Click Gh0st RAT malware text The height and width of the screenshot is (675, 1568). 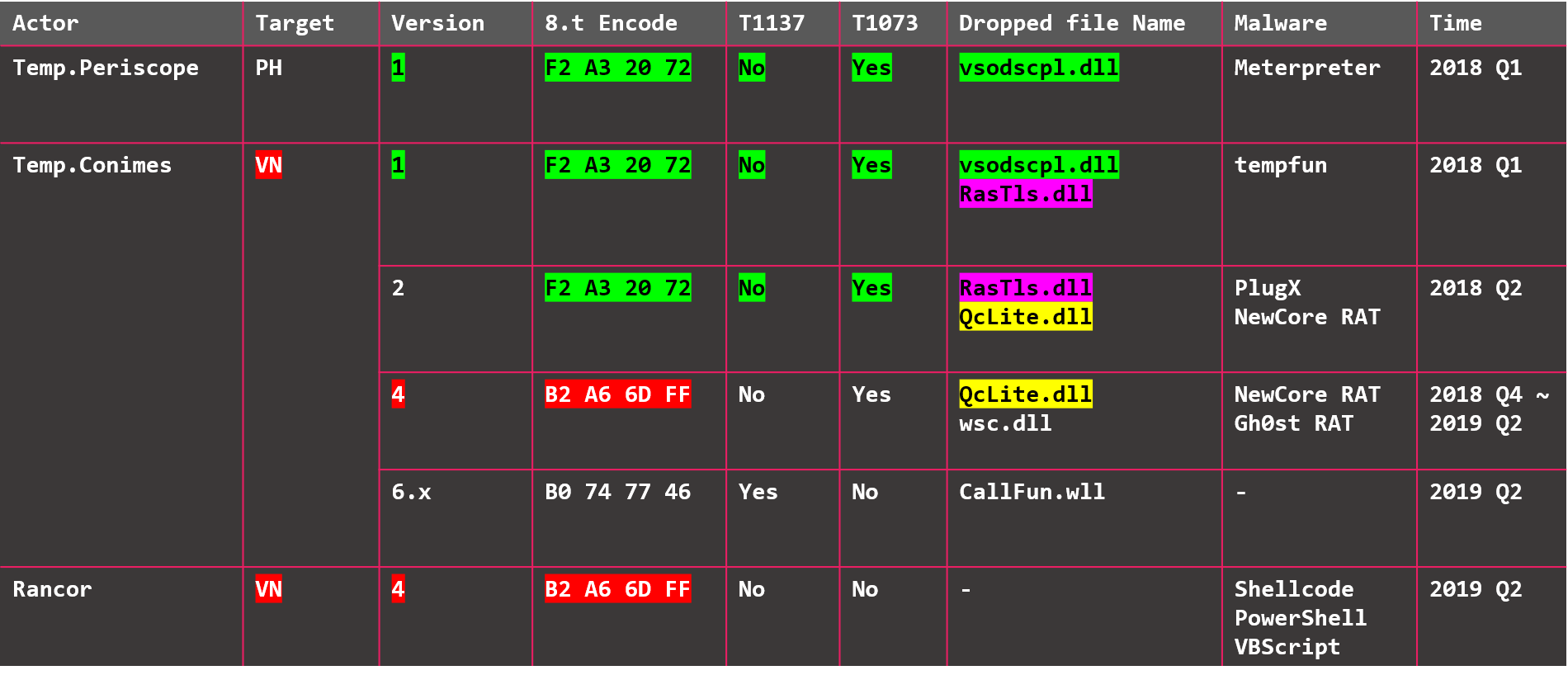click(1294, 423)
